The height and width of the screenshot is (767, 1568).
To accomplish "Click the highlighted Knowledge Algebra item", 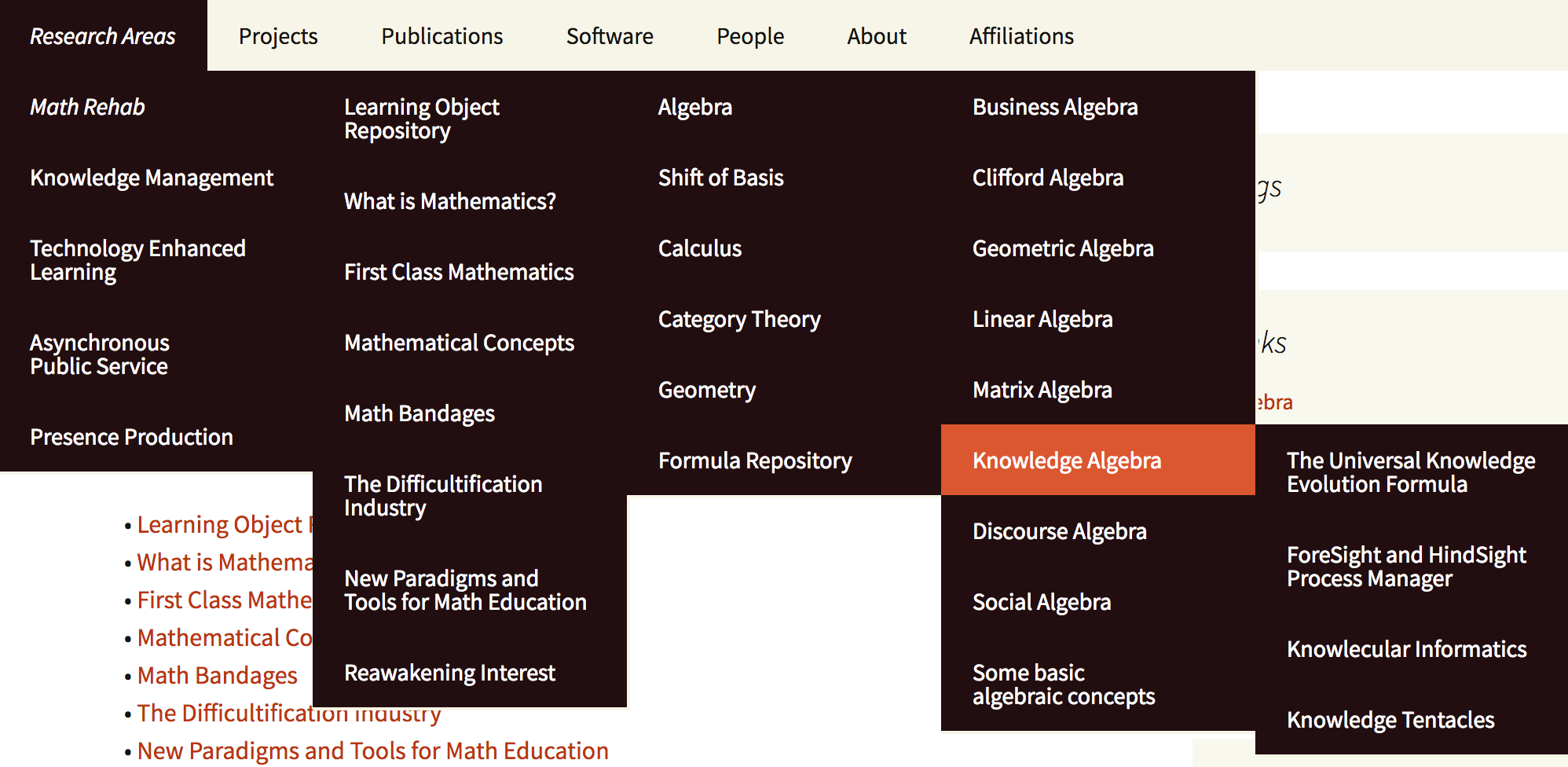I will click(x=1067, y=461).
